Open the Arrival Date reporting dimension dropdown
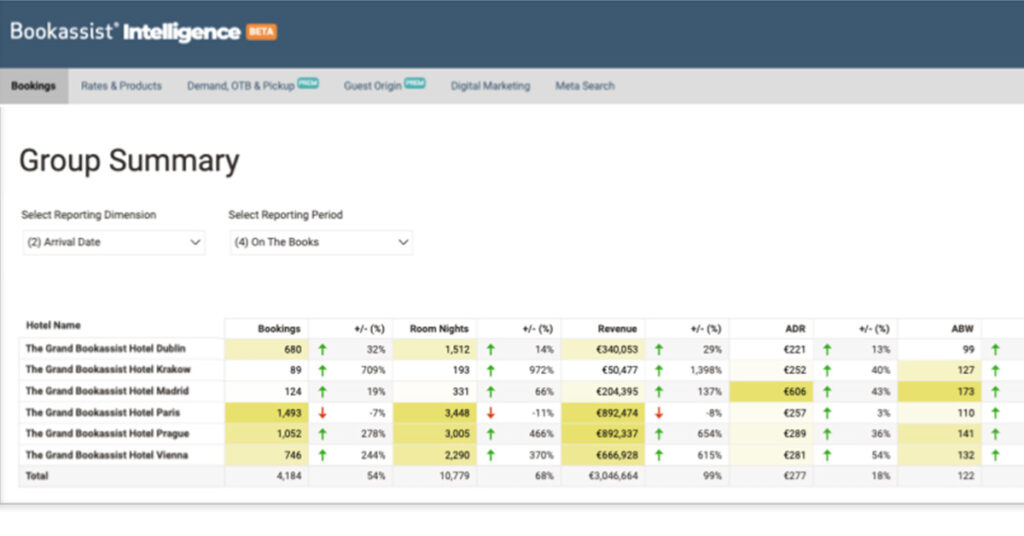The width and height of the screenshot is (1024, 536). pos(114,242)
